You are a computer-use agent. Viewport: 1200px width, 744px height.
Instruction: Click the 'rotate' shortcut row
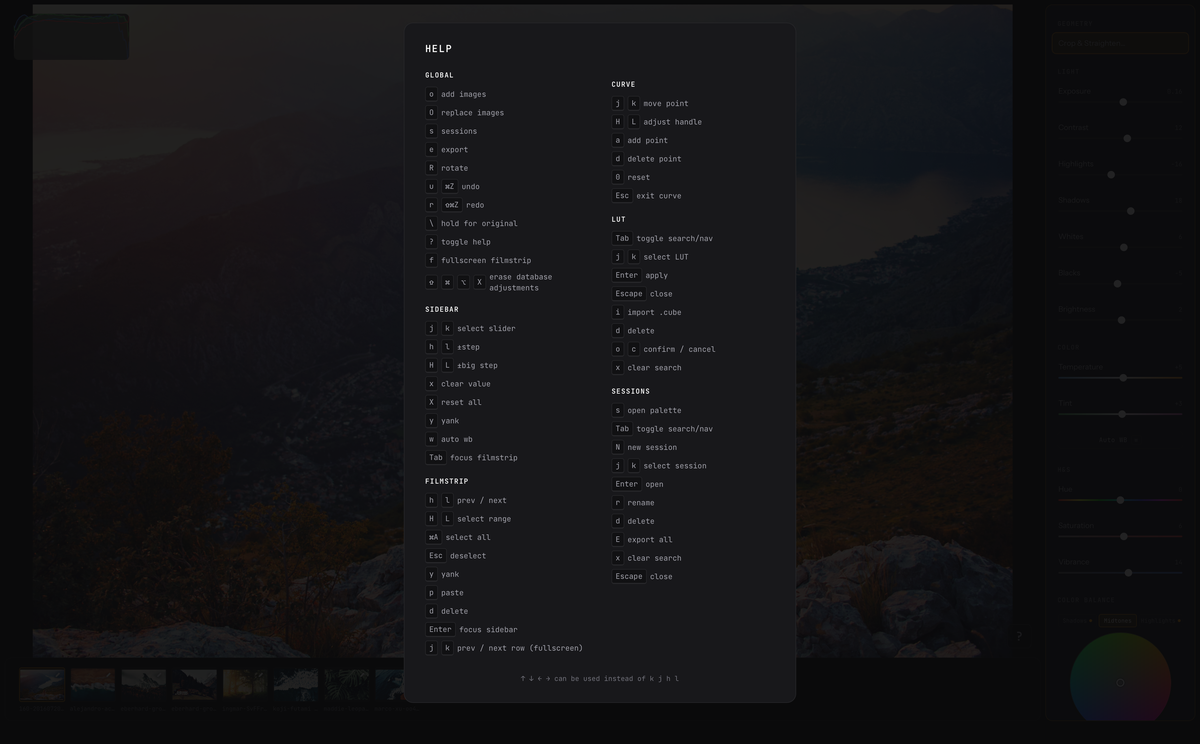pos(447,168)
